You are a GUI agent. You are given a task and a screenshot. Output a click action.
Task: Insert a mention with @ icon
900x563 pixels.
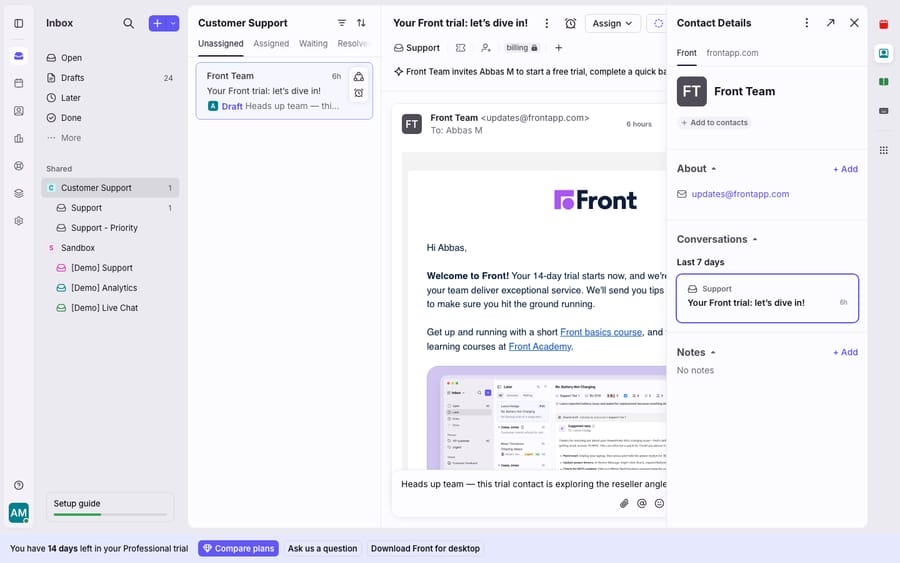(x=642, y=503)
